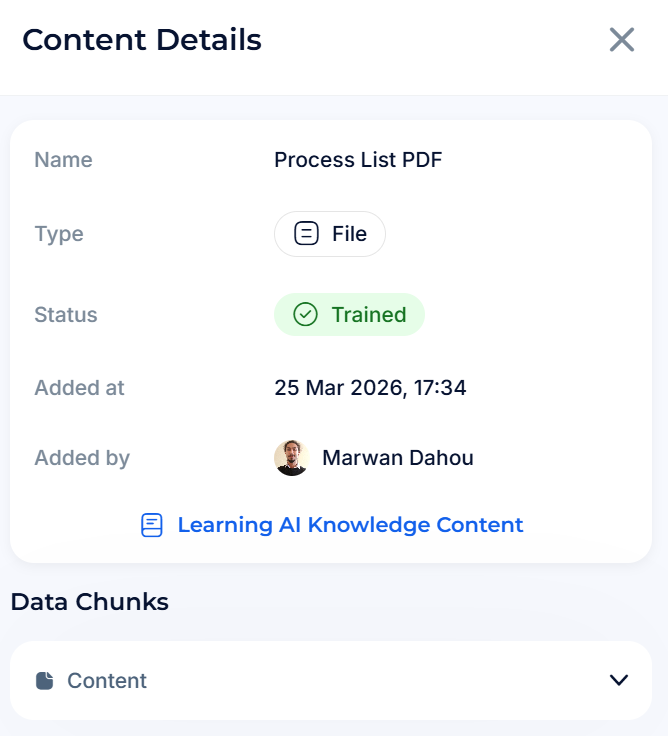
Task: Click the Marwan Dahou author name
Action: (398, 458)
